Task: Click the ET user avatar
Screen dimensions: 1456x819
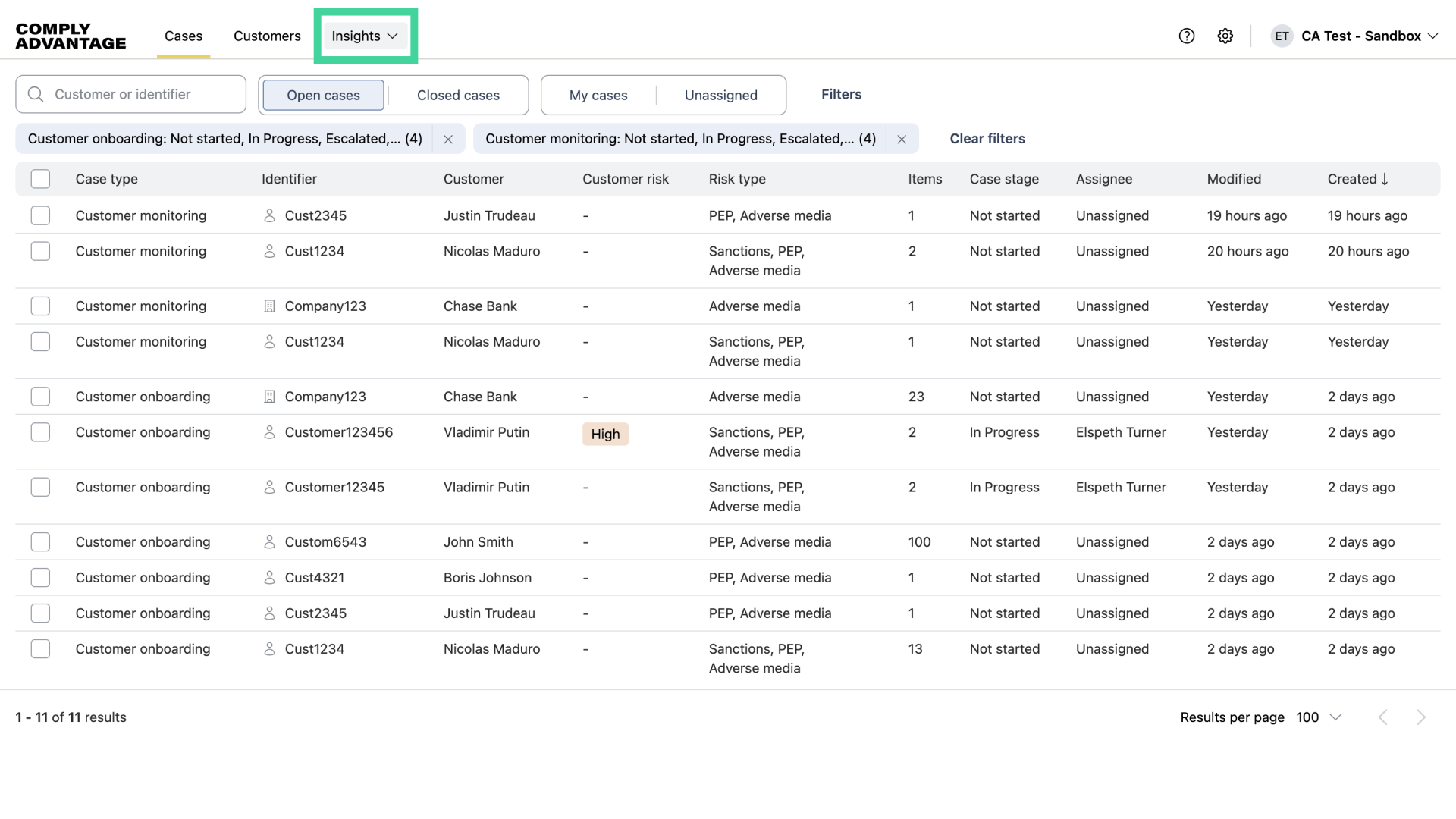Action: 1282,36
